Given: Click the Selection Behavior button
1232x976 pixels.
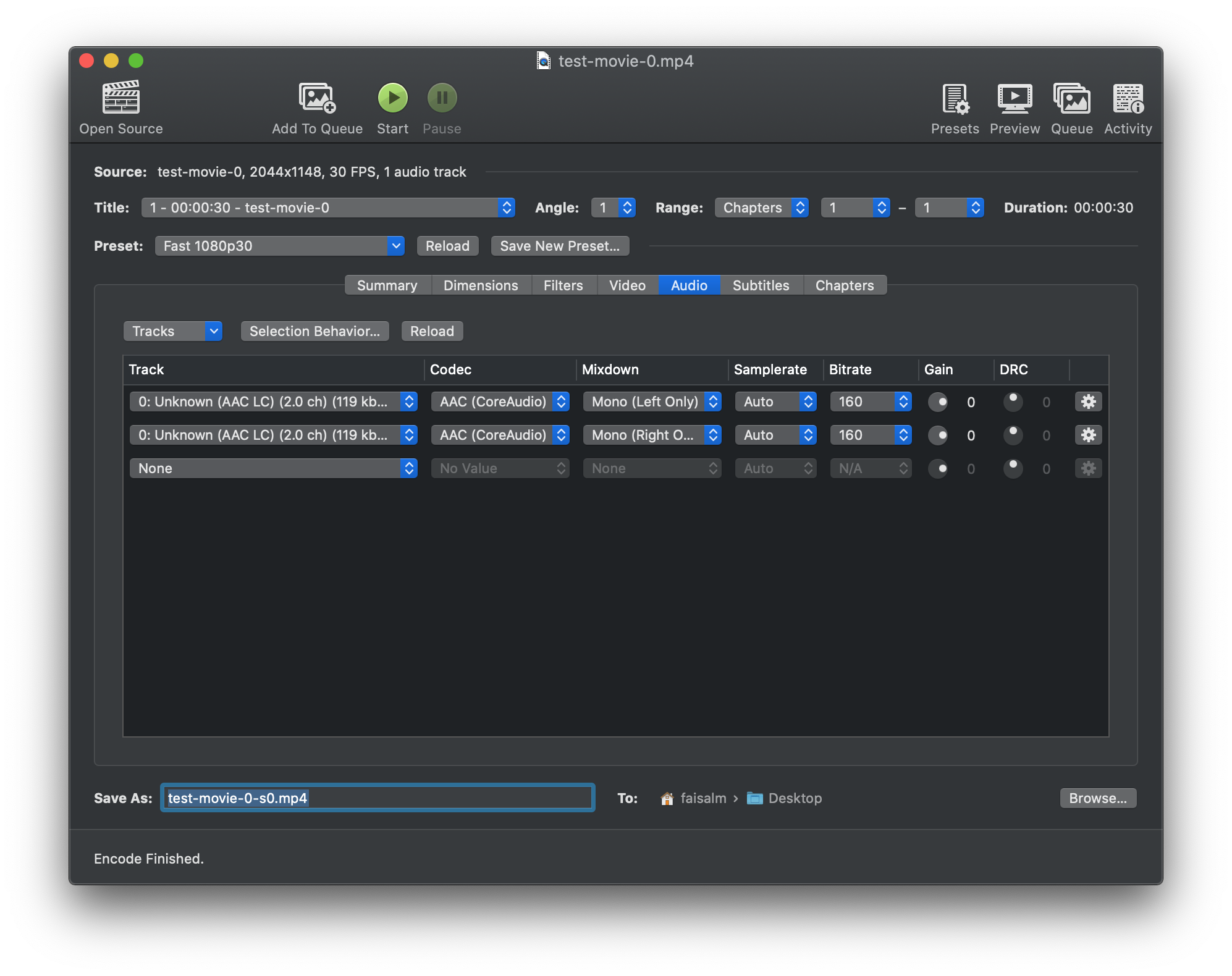Looking at the screenshot, I should coord(314,331).
